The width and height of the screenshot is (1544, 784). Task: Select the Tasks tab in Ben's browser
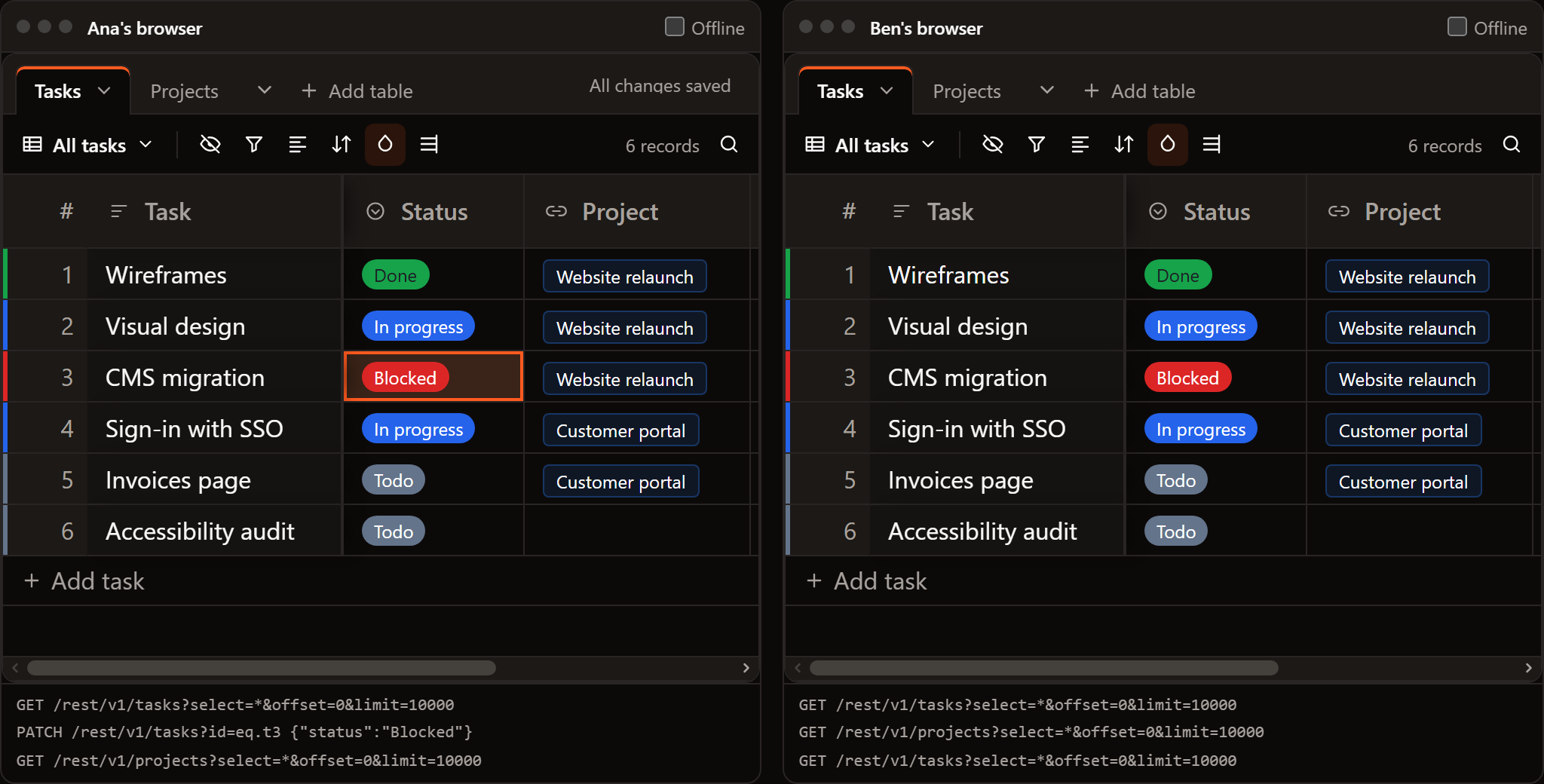(x=841, y=91)
